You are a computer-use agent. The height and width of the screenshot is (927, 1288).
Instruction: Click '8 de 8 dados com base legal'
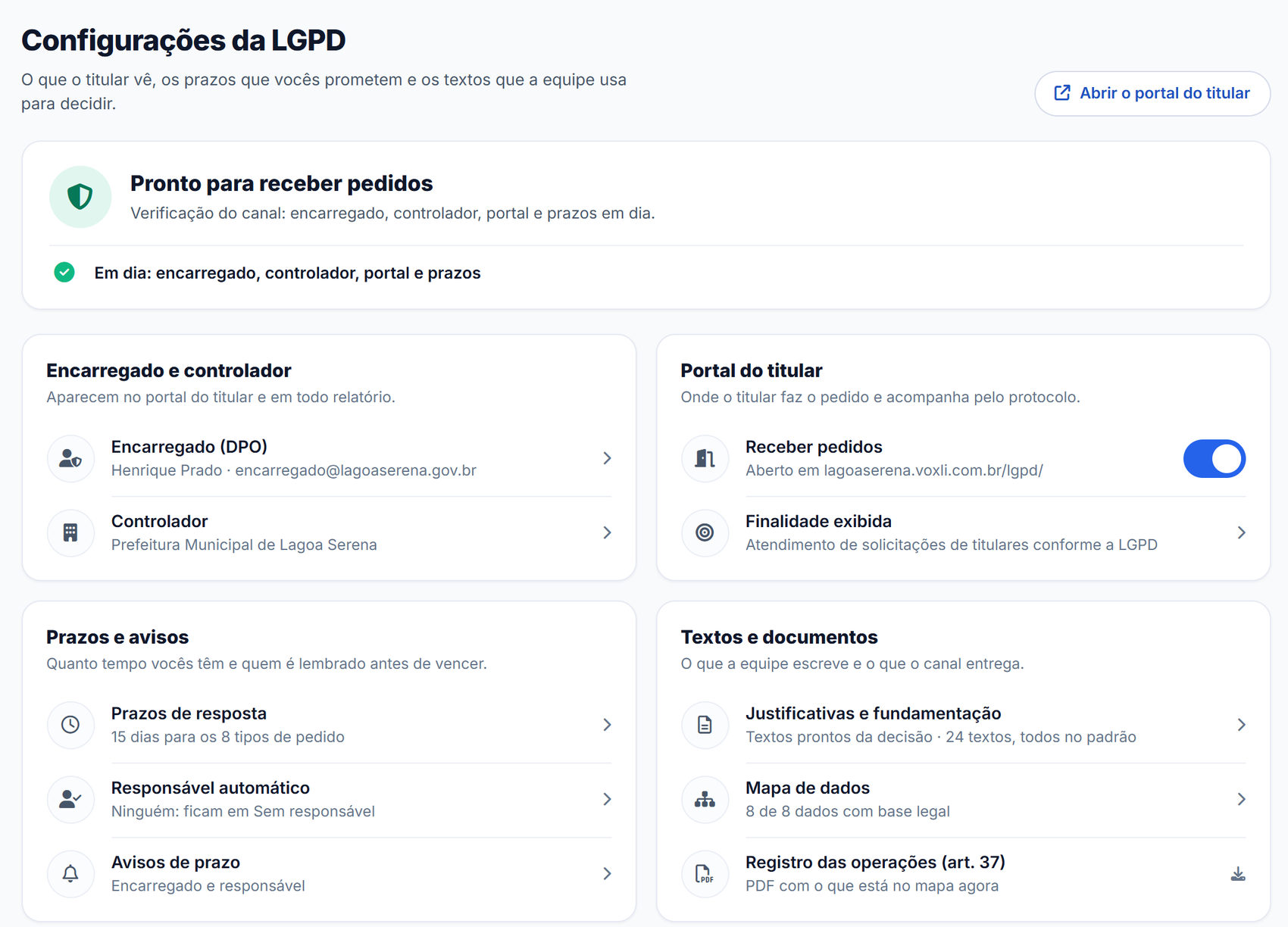coord(848,811)
